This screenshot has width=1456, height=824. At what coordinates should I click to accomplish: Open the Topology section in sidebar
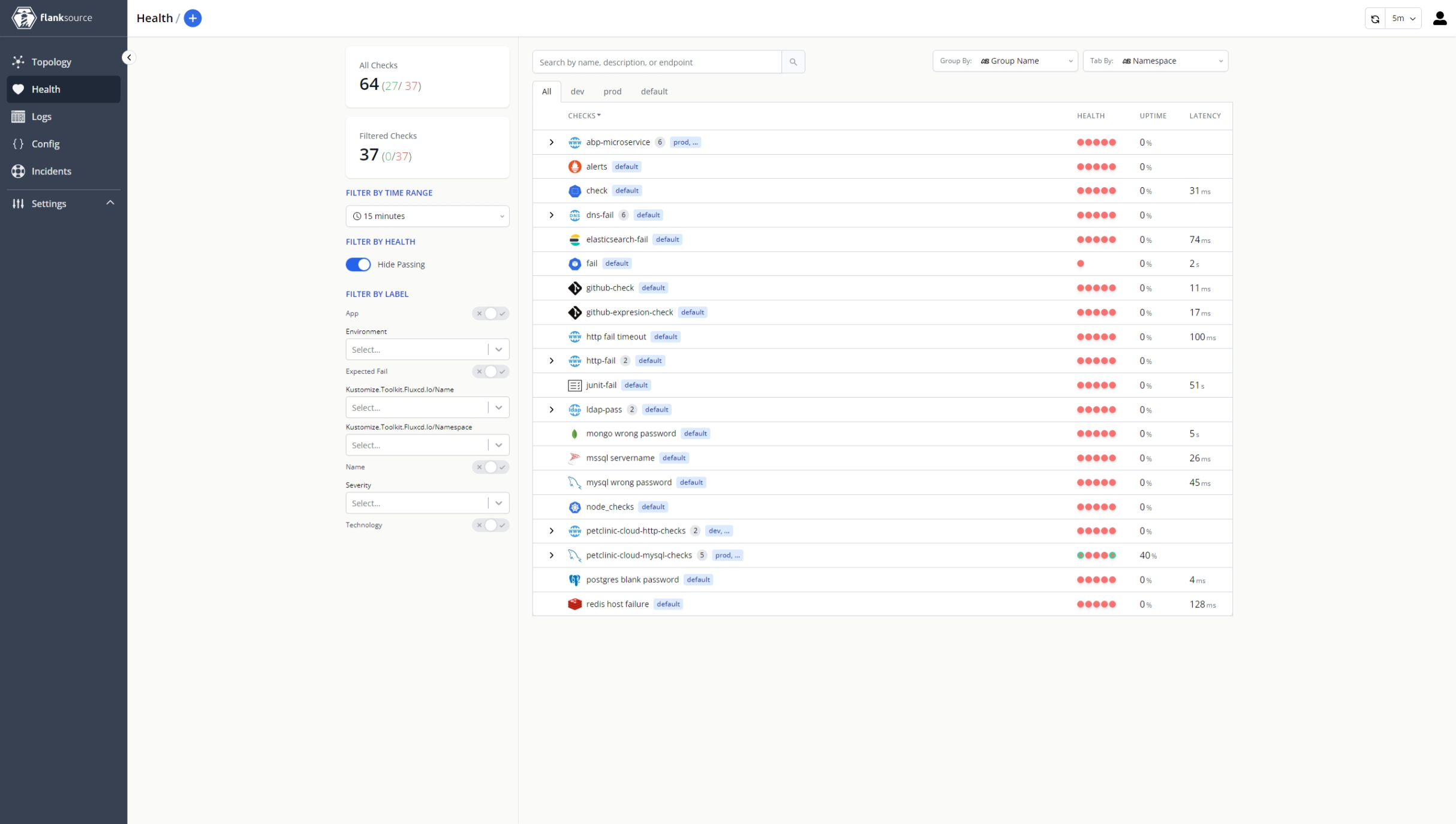point(51,62)
